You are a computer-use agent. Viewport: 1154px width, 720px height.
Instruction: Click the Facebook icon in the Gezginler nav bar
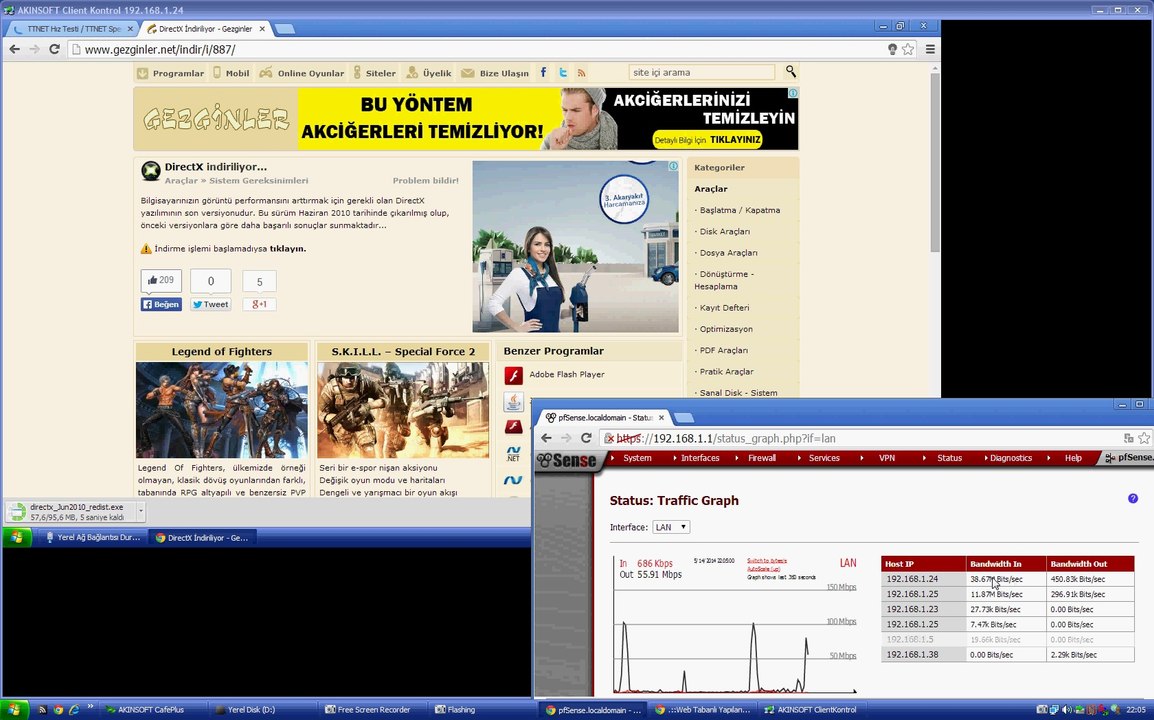(x=543, y=72)
